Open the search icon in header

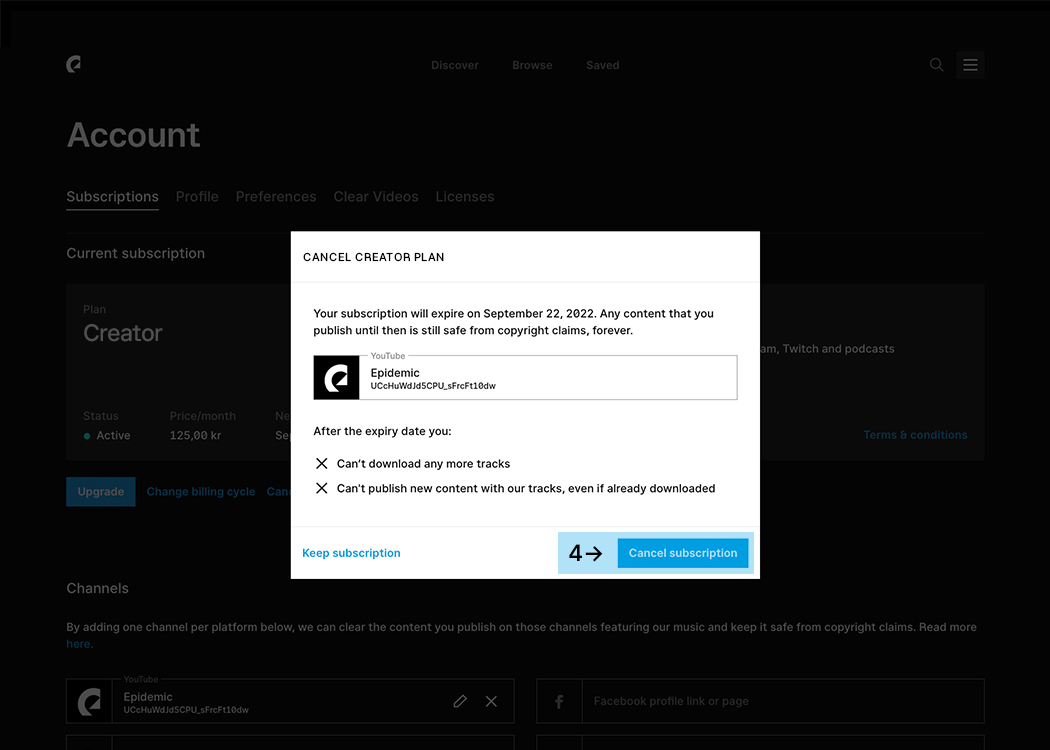936,65
